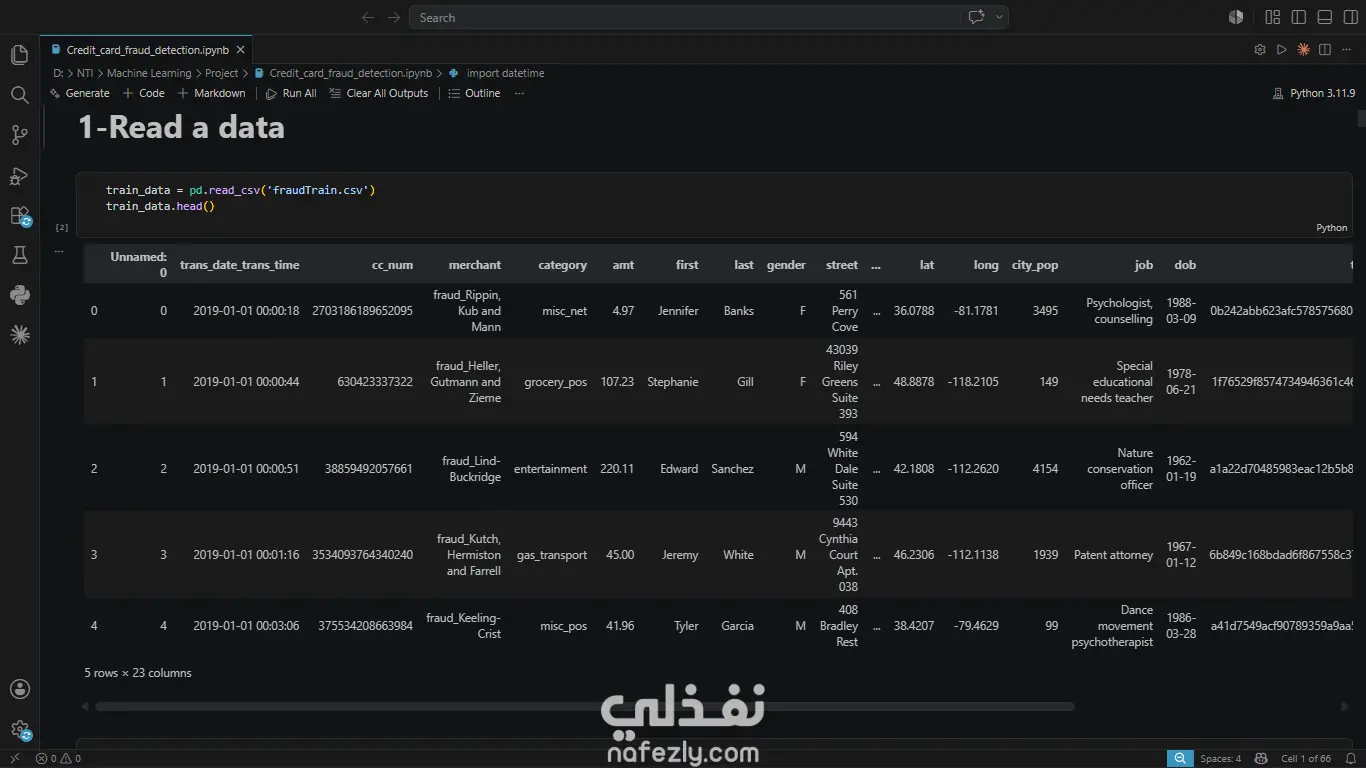Click the Copilot status bar icon
Screen dimensions: 1366x768
[1261, 758]
